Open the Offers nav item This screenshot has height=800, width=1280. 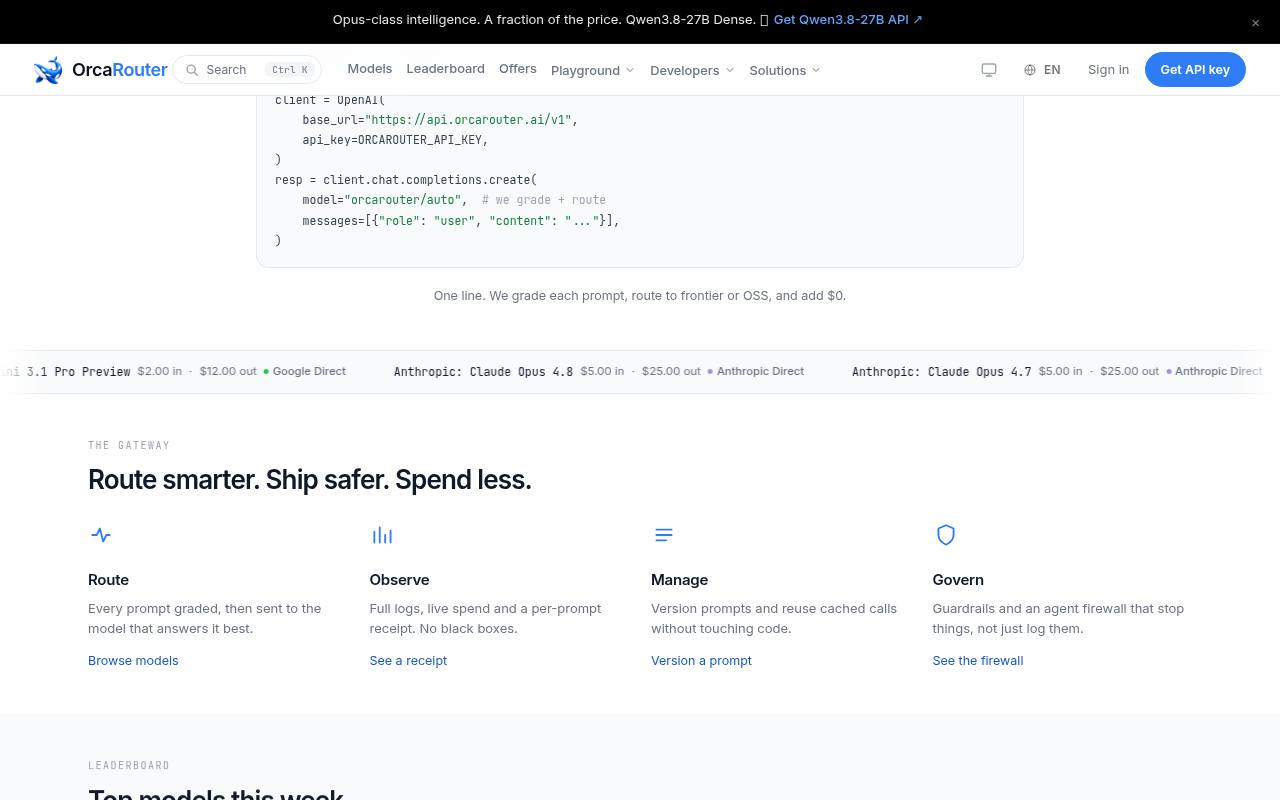tap(518, 68)
